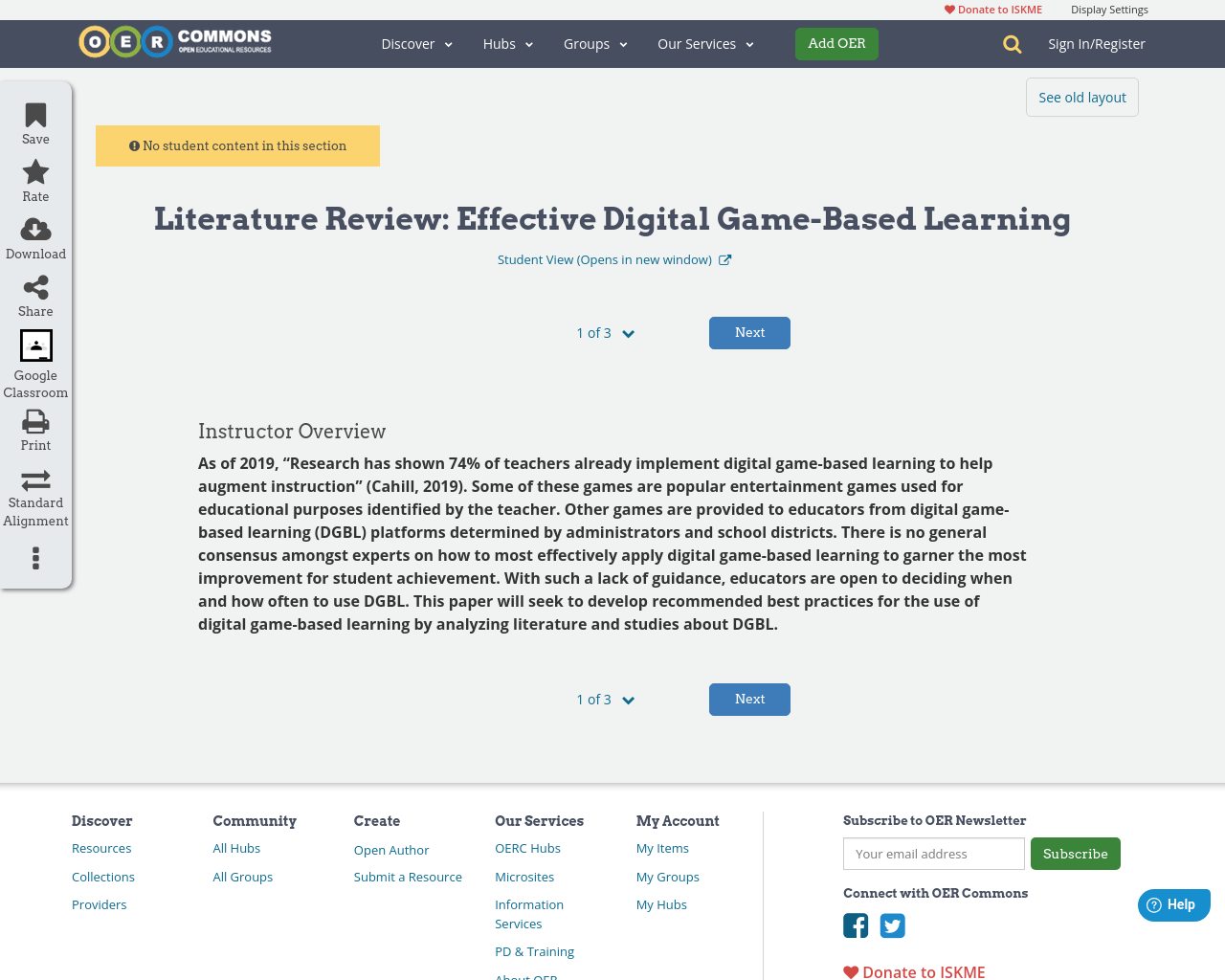Click the Twitter icon in footer

point(893,925)
